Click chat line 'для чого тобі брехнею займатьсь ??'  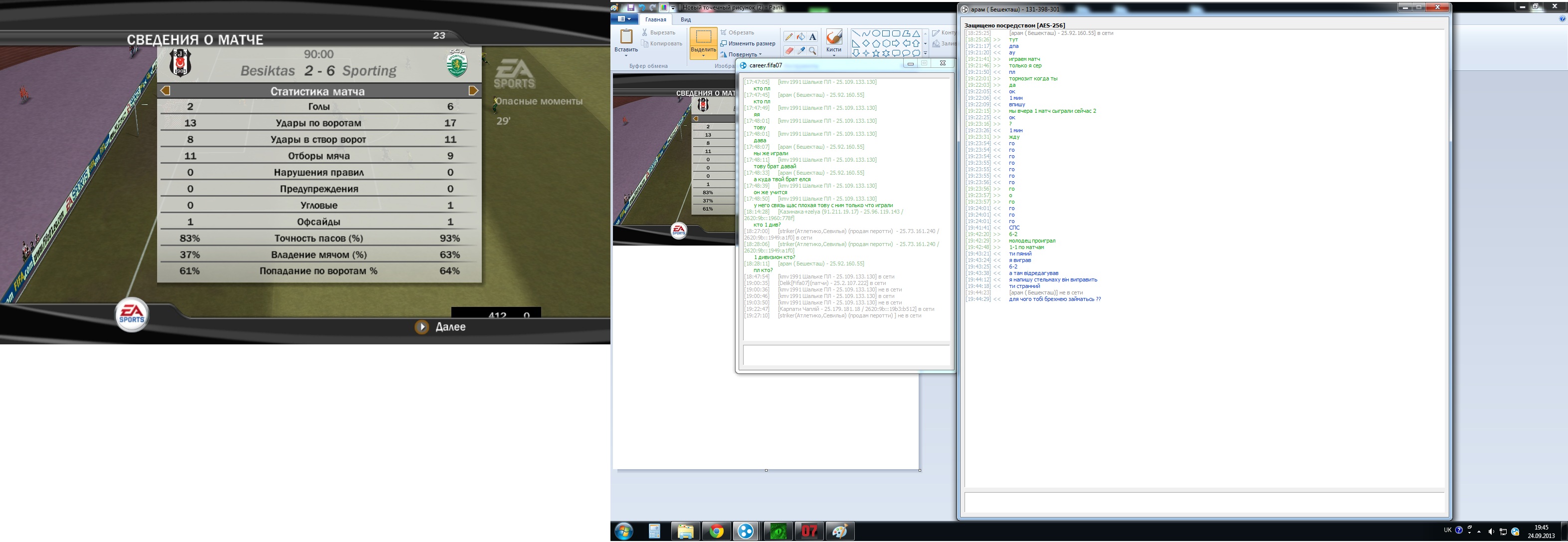click(x=1055, y=299)
